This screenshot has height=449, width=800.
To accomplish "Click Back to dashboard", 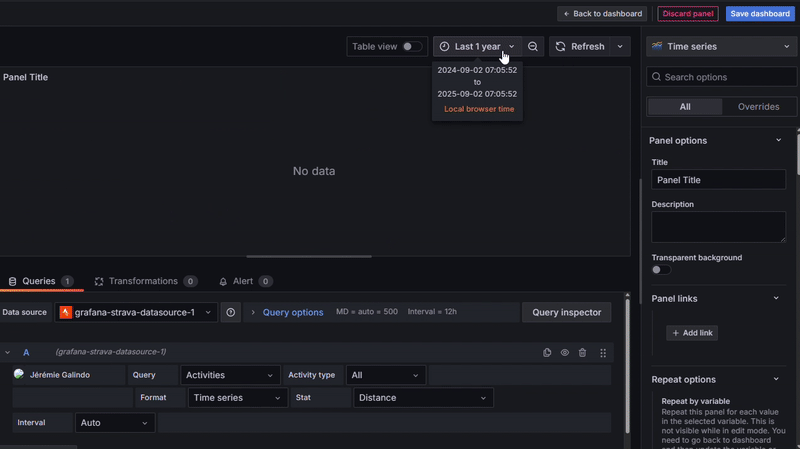I will coord(602,14).
